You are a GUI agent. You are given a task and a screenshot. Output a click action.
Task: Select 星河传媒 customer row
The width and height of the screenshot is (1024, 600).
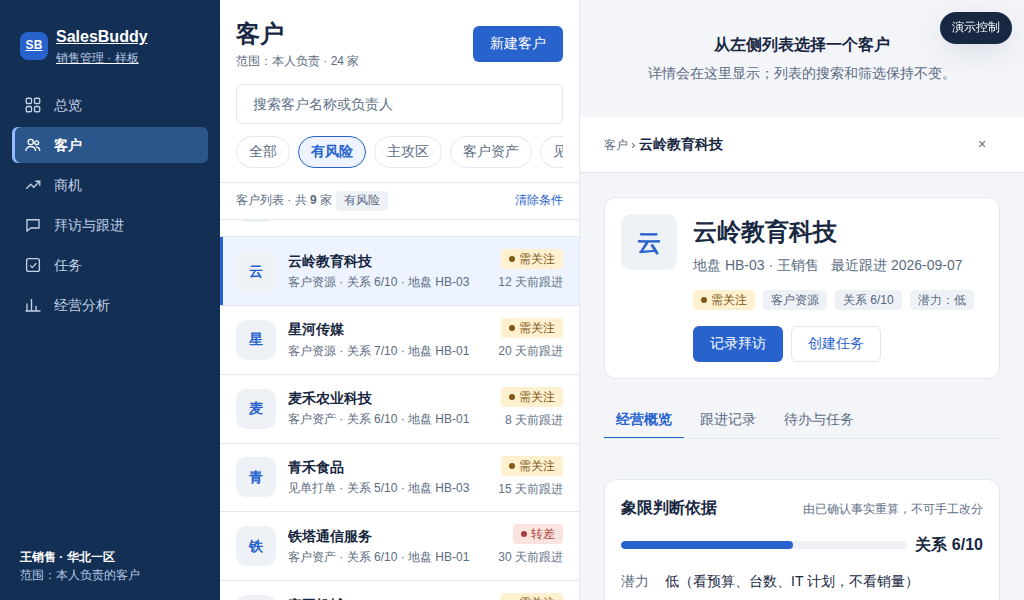(400, 339)
